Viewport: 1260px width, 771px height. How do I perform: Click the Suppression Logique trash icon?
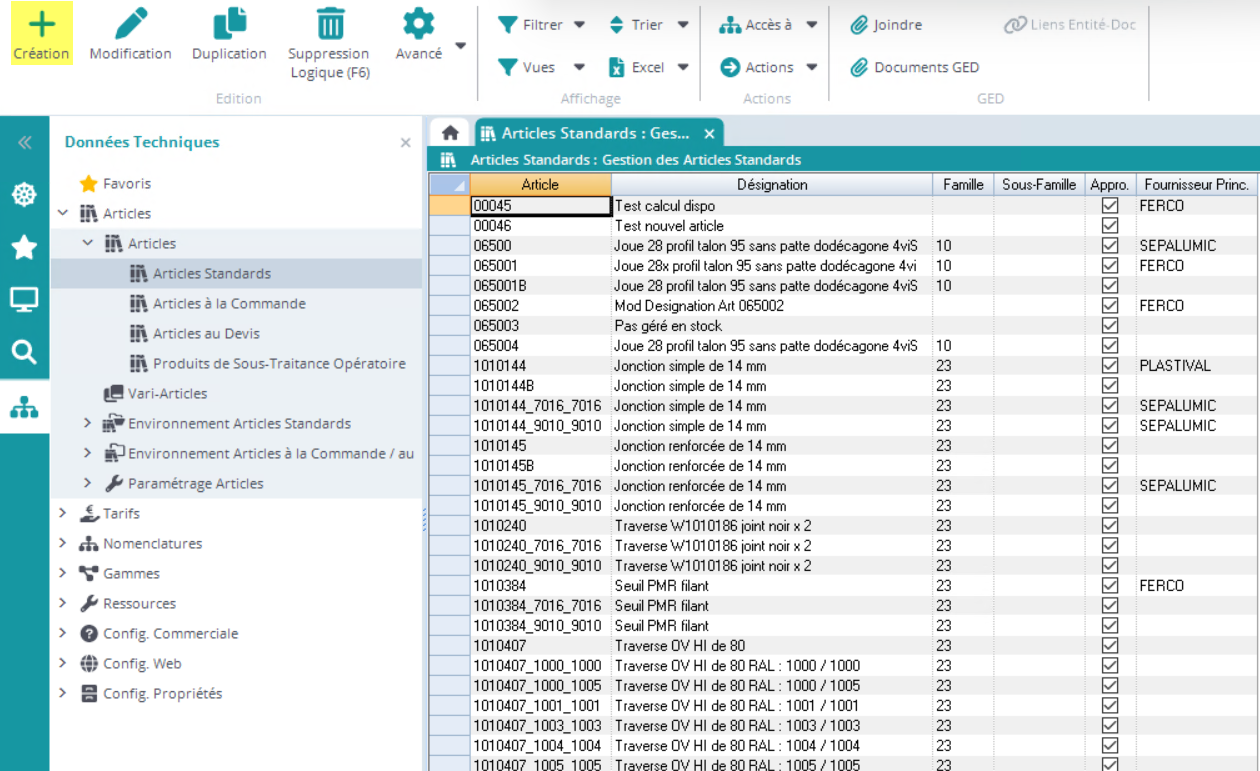coord(329,24)
